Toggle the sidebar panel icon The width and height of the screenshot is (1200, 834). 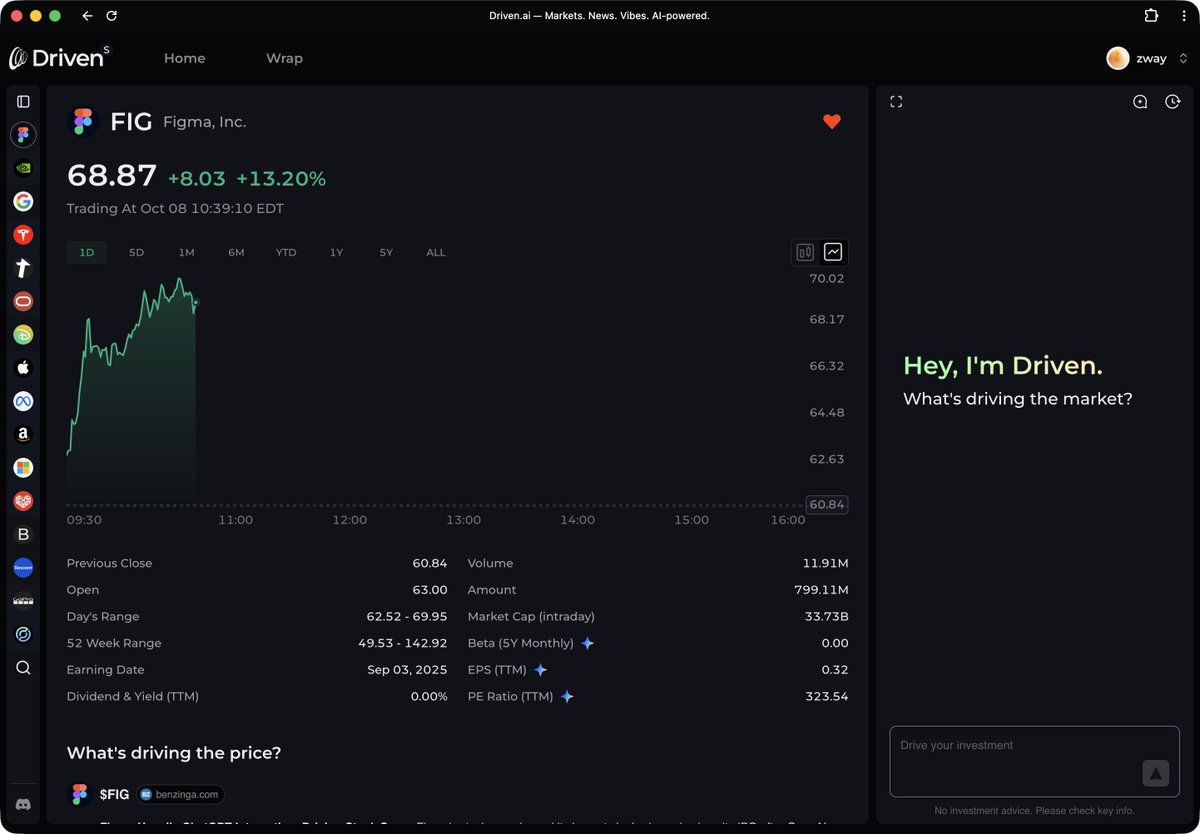click(23, 101)
